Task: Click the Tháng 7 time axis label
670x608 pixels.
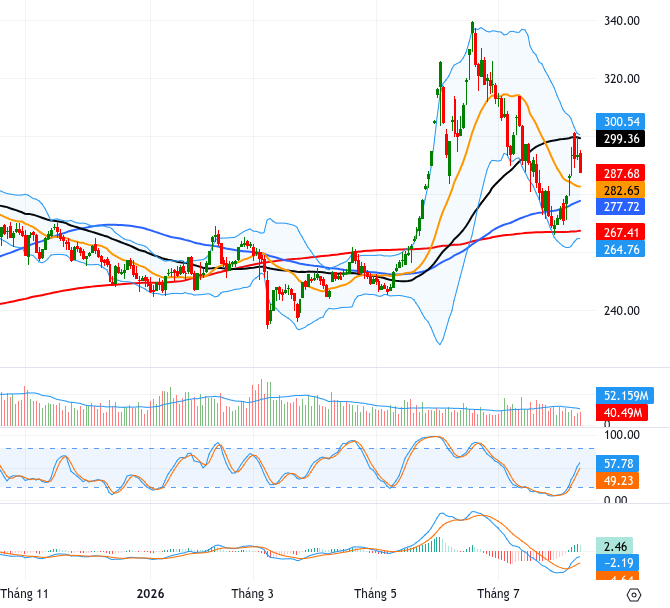Action: pos(498,593)
